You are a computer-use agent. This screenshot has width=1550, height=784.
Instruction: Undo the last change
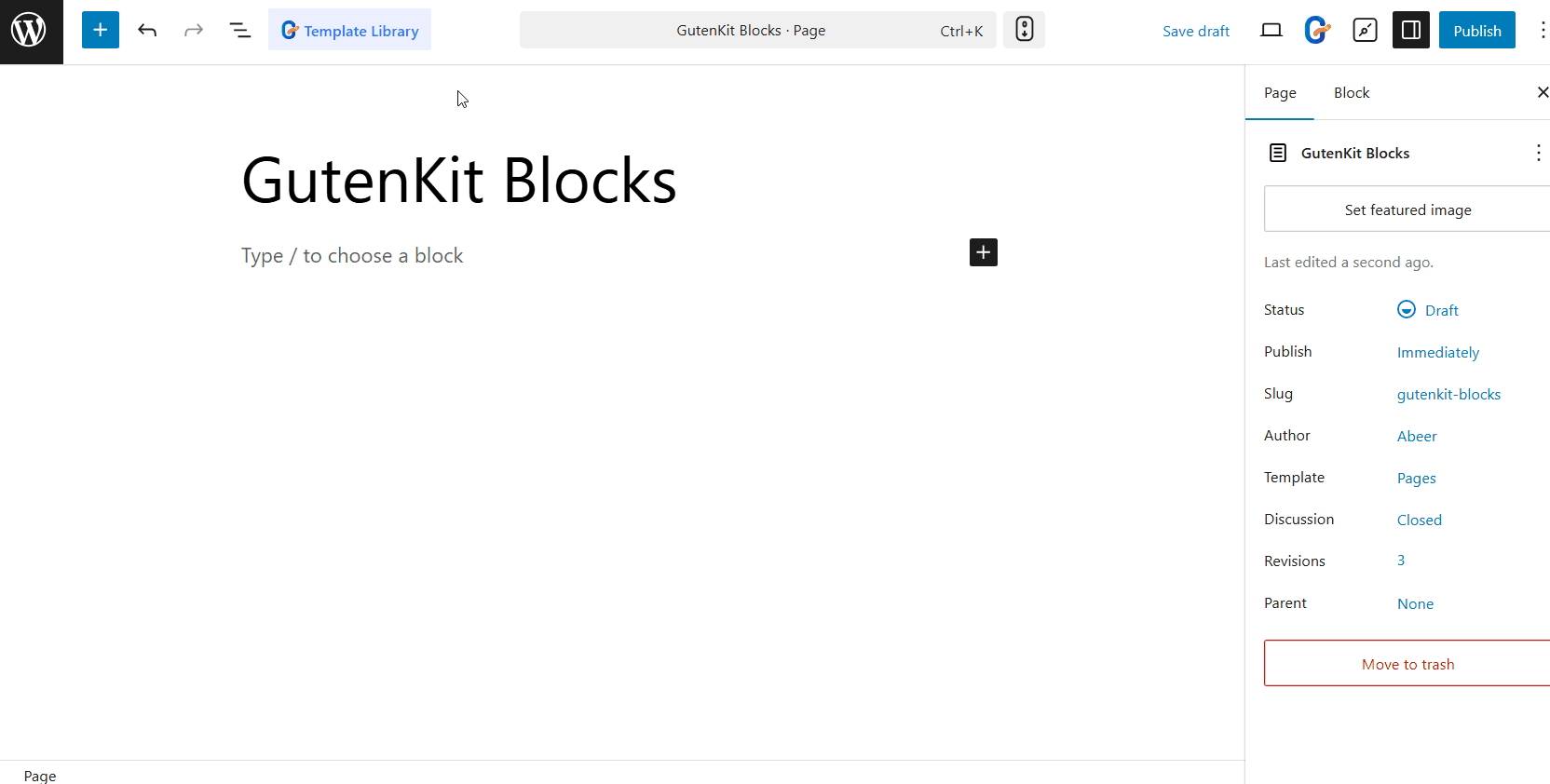tap(147, 30)
